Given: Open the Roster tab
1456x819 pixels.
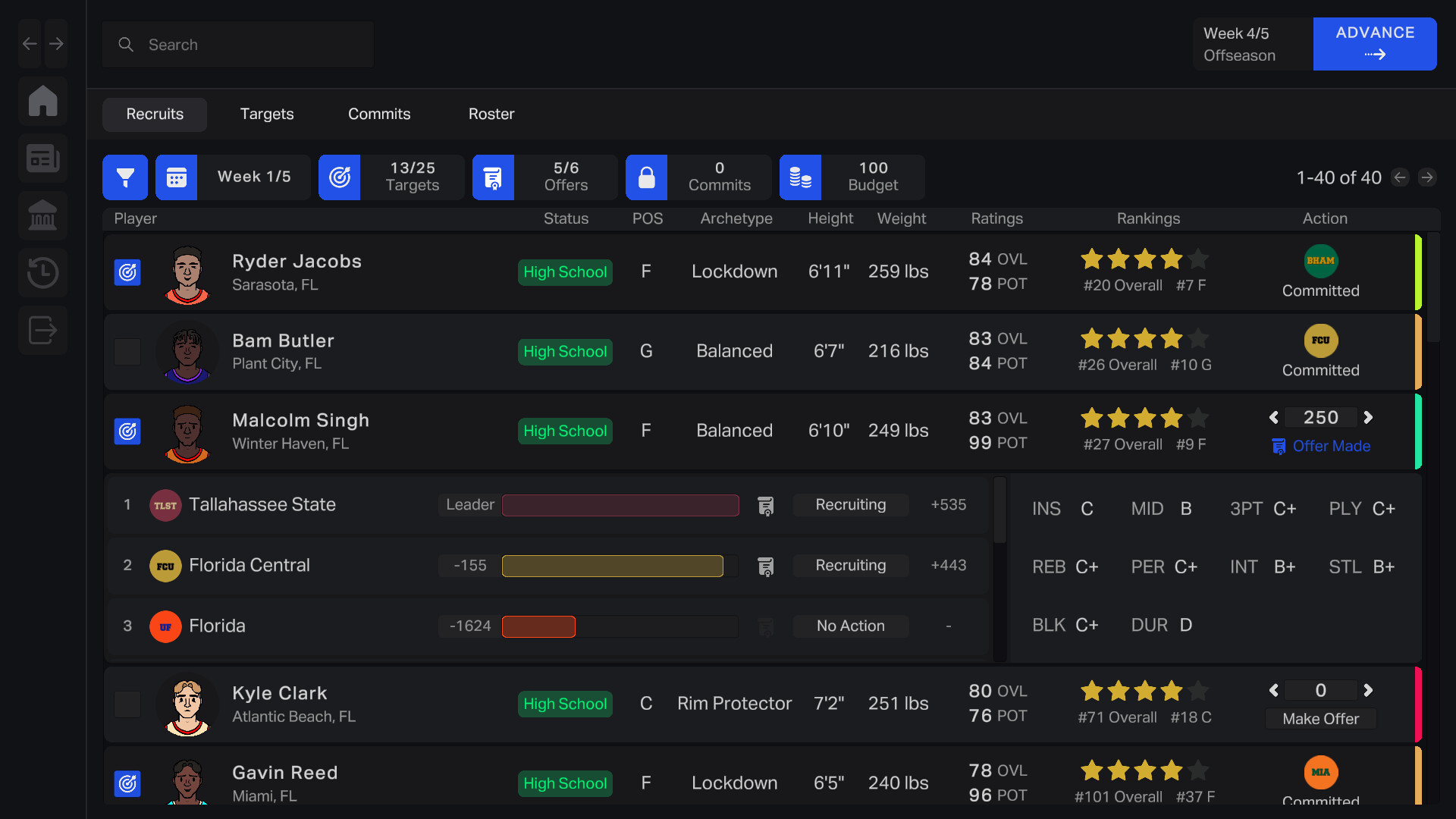Looking at the screenshot, I should pyautogui.click(x=491, y=115).
